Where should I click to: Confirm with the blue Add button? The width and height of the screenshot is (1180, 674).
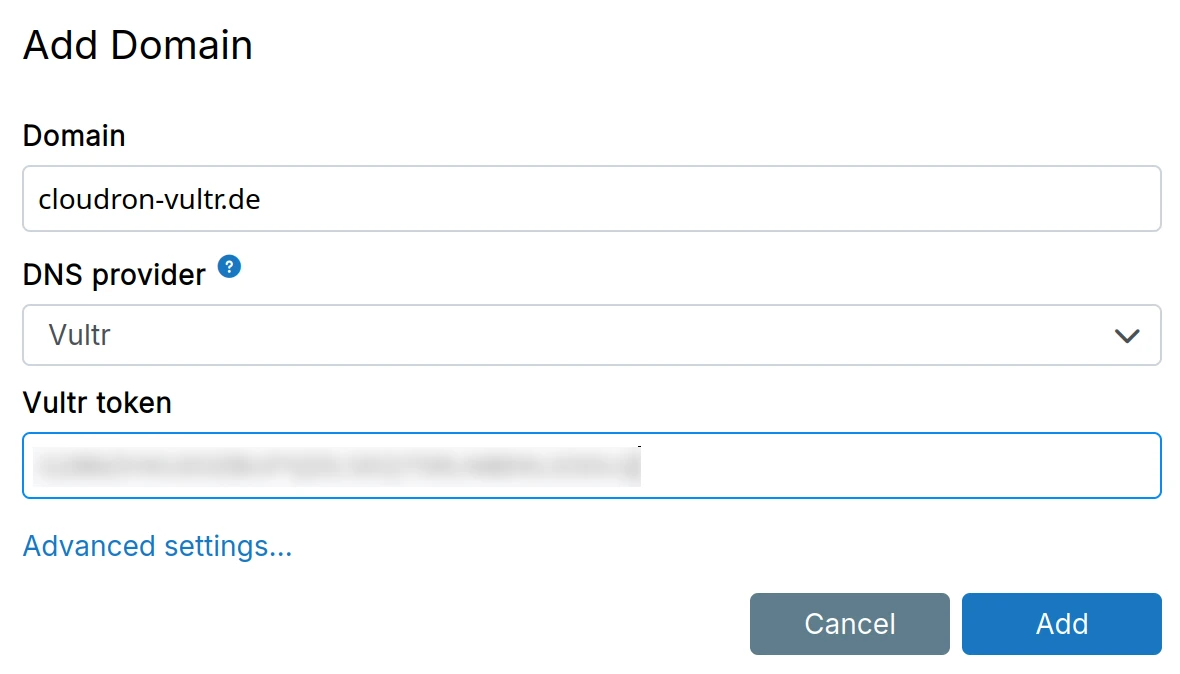pos(1061,624)
